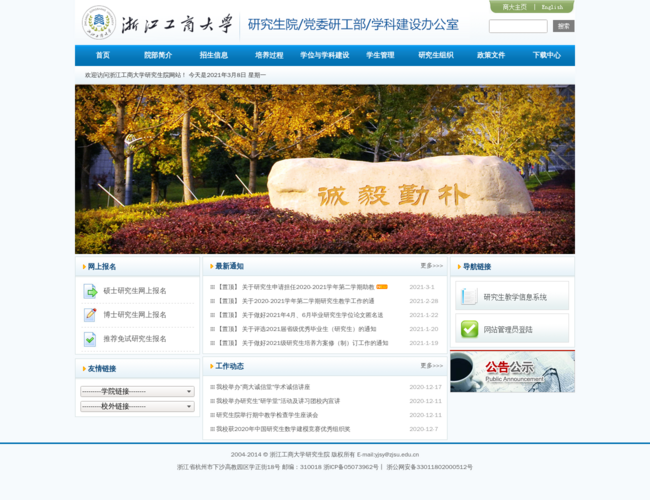Open the 院部简介 menu item
650x500 pixels.
tap(158, 55)
